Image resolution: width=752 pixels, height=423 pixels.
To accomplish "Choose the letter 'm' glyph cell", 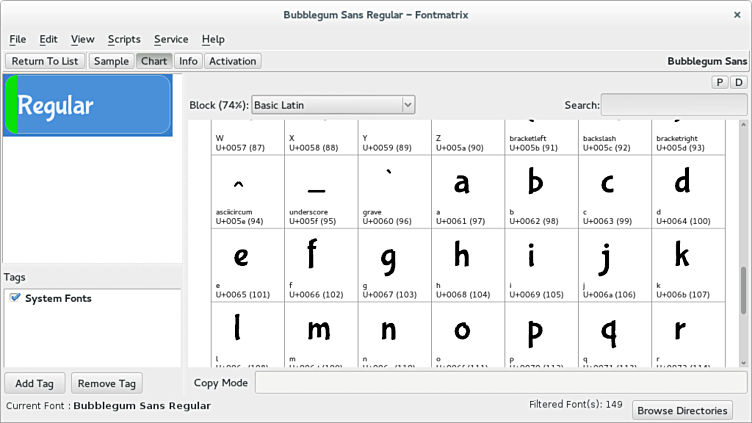I will click(x=321, y=335).
